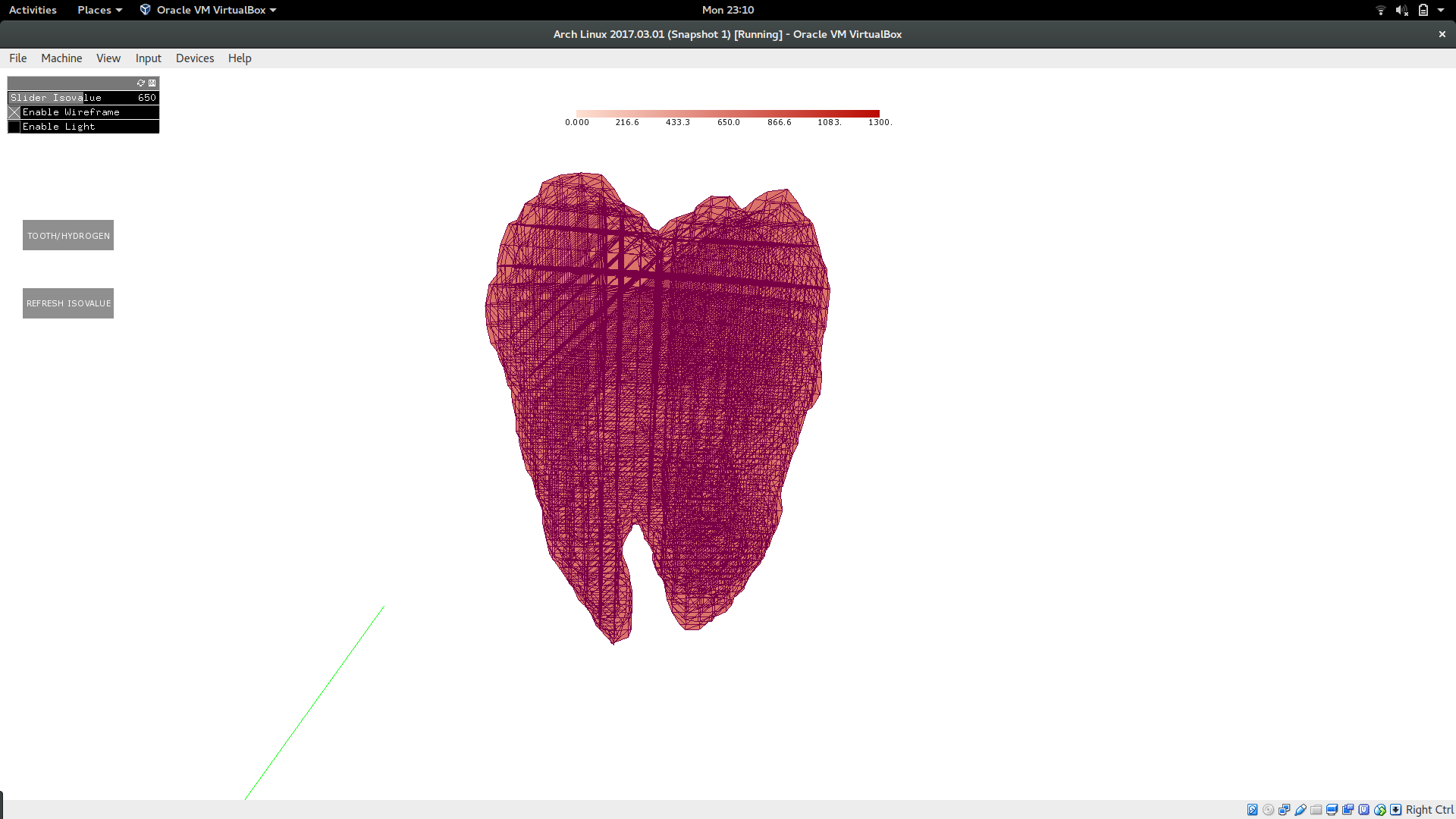1456x819 pixels.
Task: Click the network adapter status icon
Action: [x=1284, y=810]
